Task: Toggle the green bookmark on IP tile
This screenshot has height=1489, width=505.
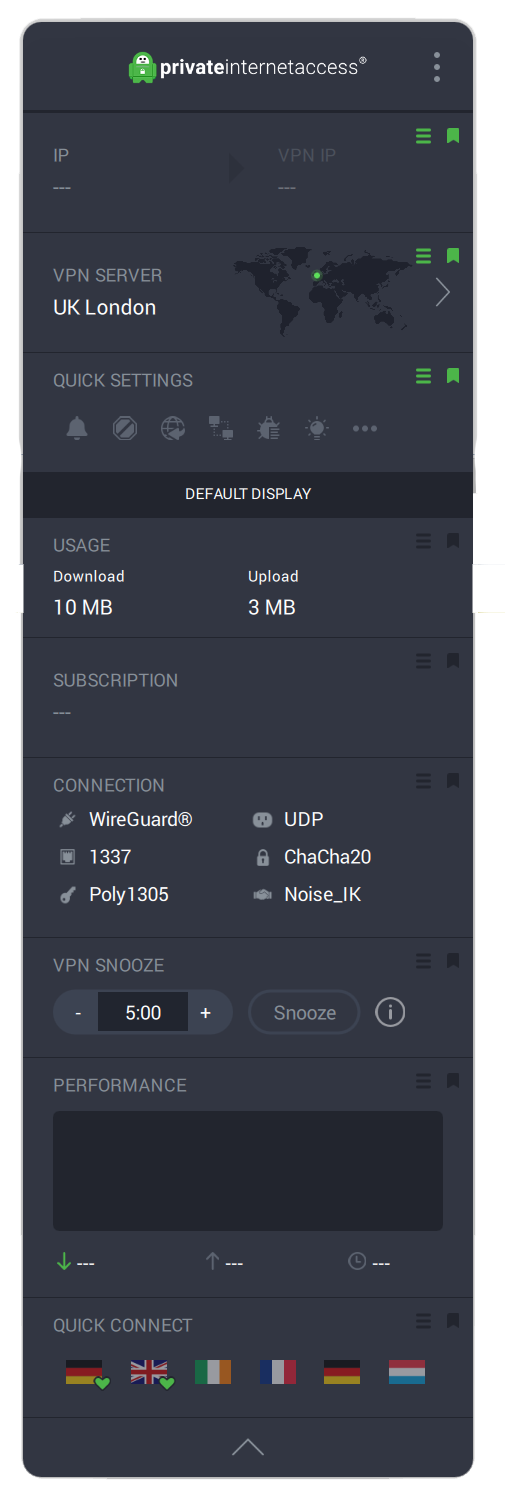Action: coord(453,136)
